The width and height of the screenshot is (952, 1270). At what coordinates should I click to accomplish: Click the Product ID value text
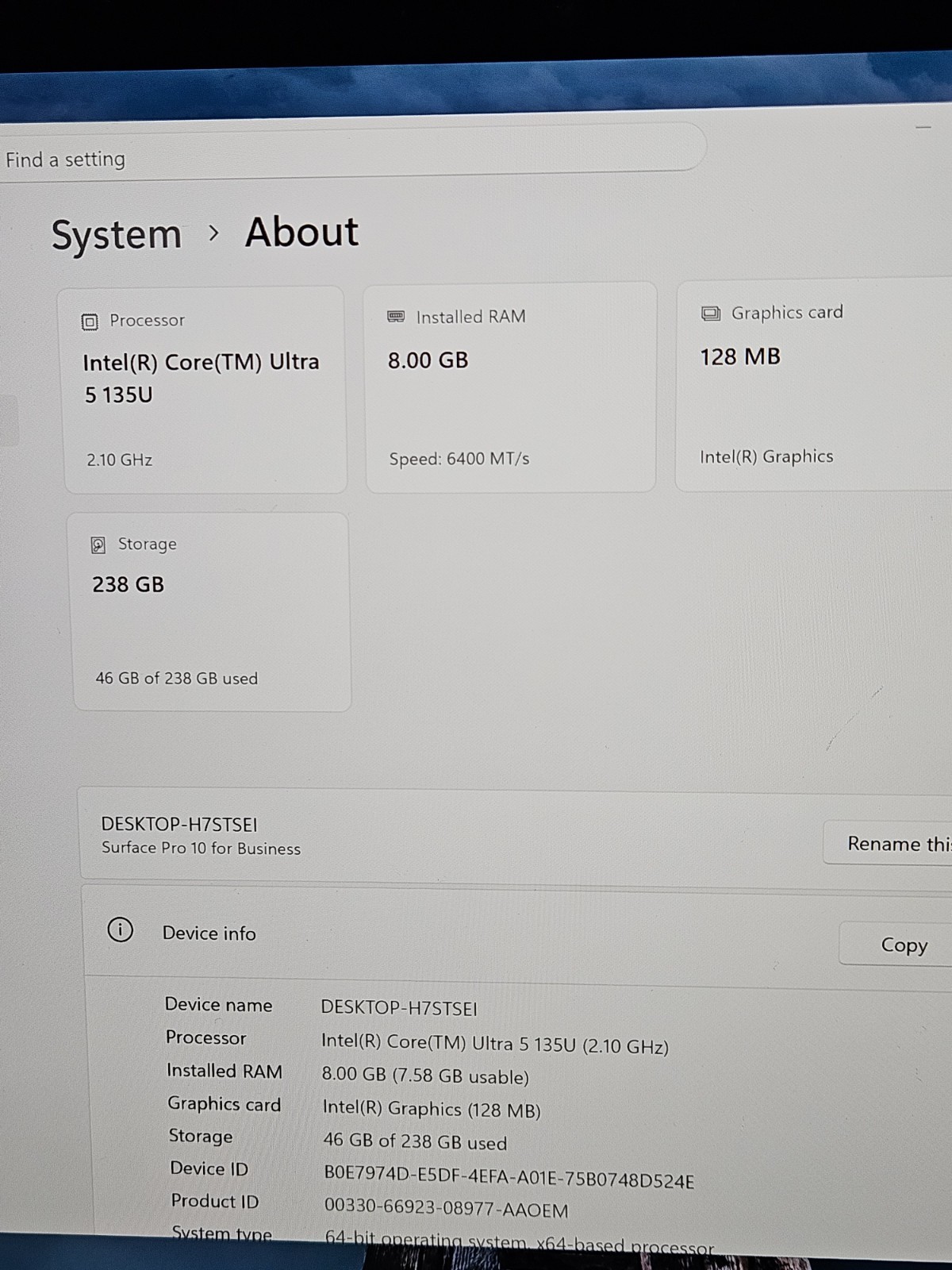tap(446, 1208)
